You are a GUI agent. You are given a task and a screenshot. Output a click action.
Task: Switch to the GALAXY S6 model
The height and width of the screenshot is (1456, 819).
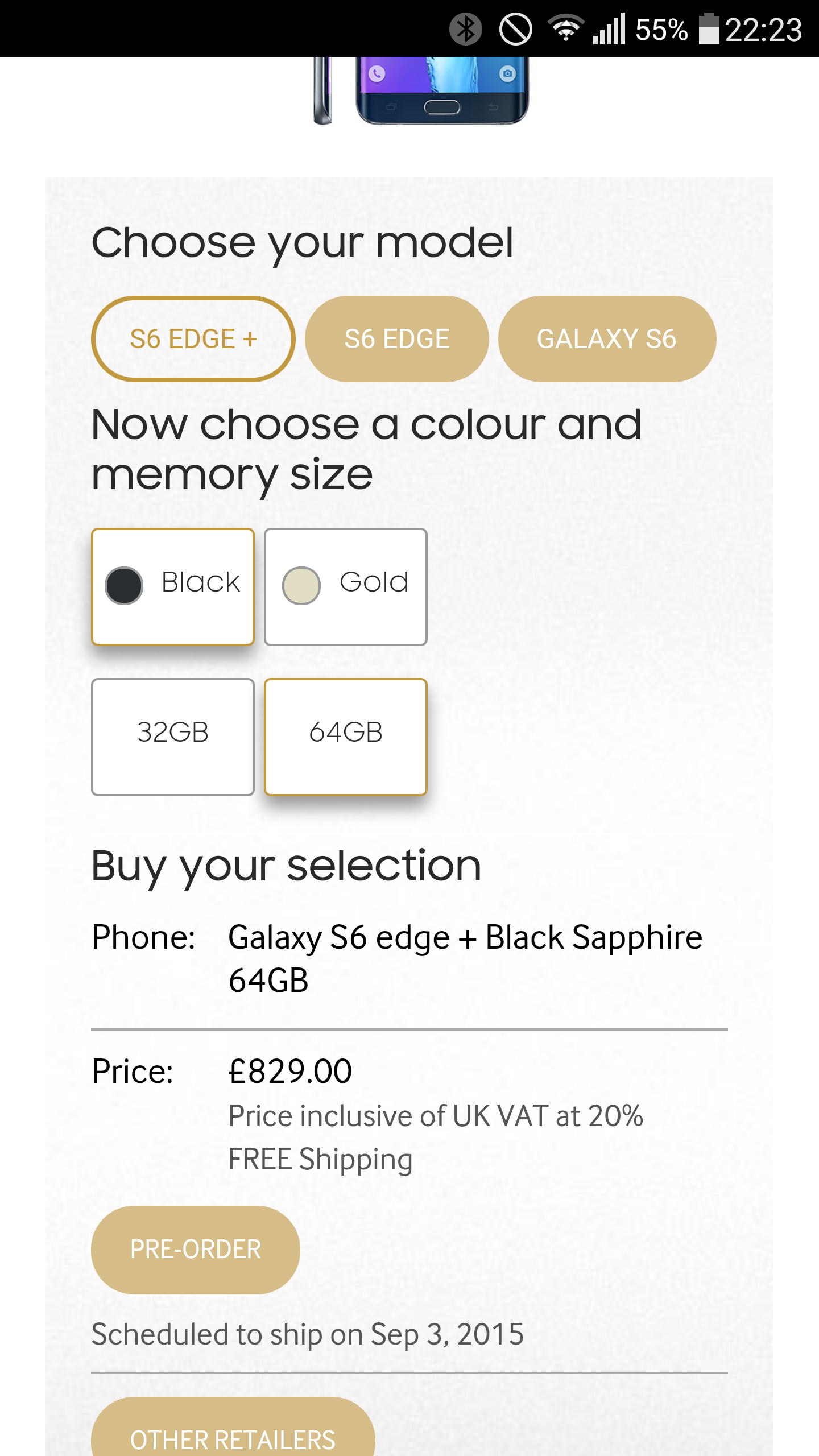(607, 339)
